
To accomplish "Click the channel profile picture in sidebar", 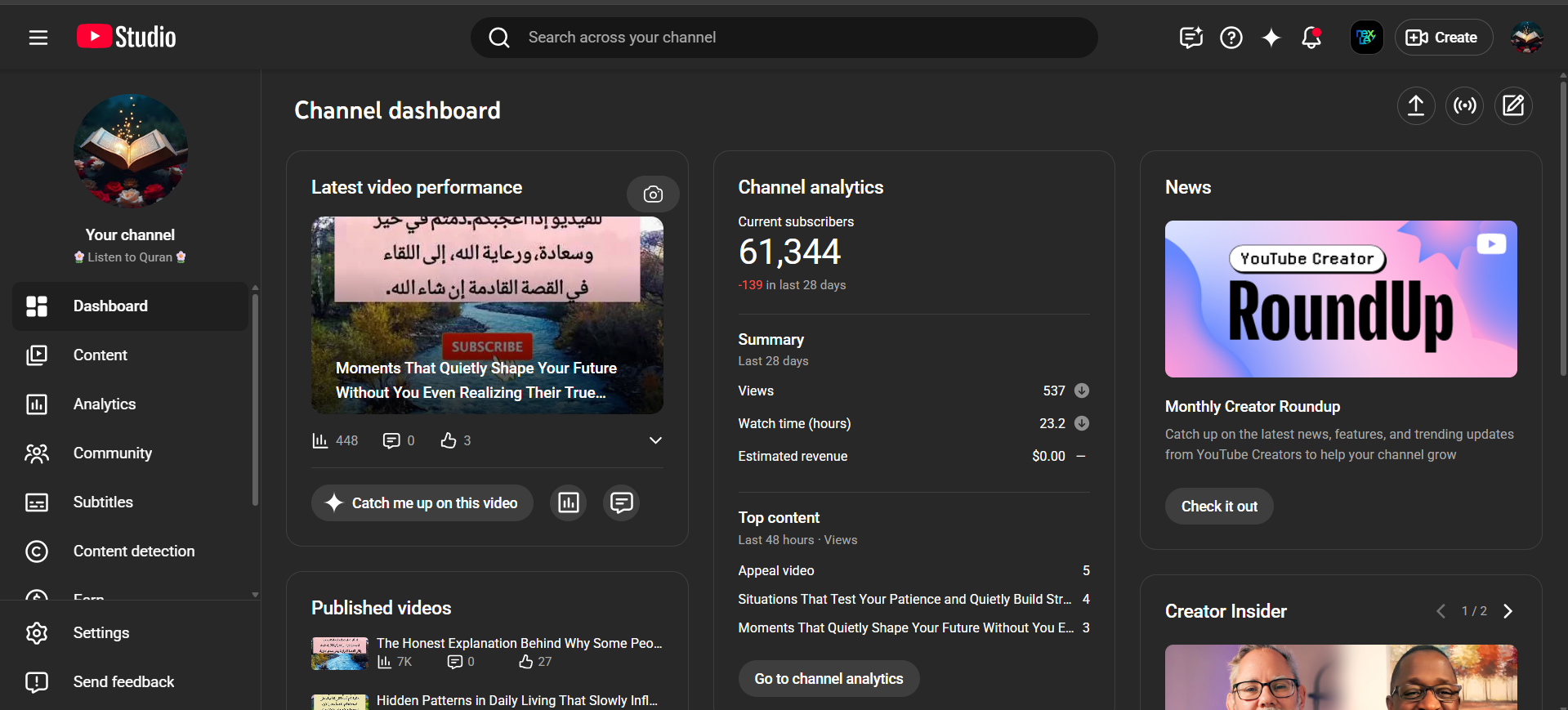I will pyautogui.click(x=131, y=151).
